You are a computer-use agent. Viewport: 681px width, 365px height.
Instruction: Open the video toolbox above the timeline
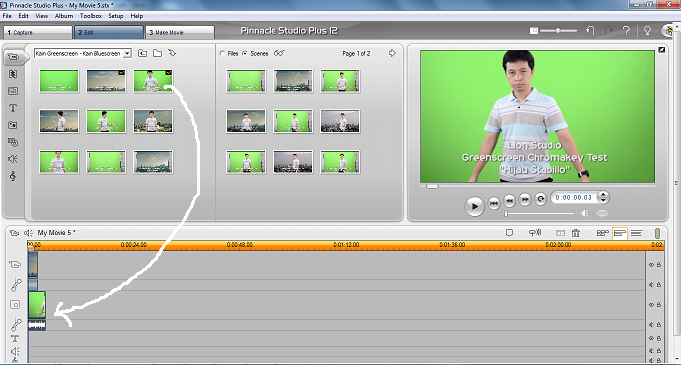point(14,233)
